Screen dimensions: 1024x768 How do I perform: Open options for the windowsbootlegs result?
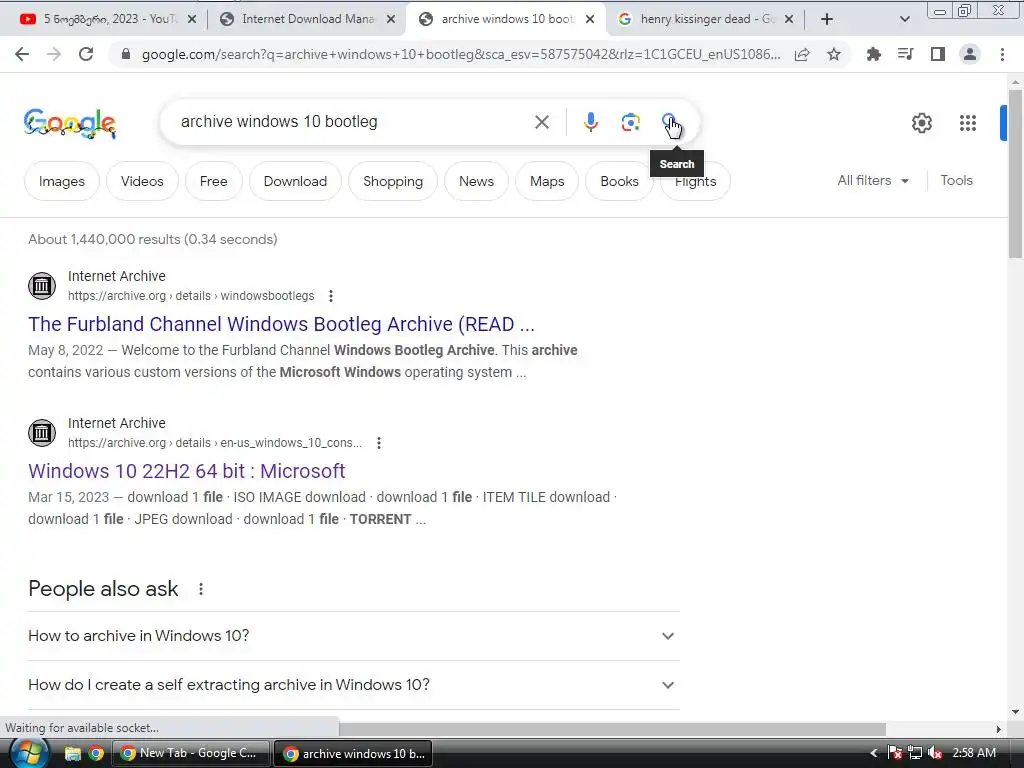(x=331, y=296)
